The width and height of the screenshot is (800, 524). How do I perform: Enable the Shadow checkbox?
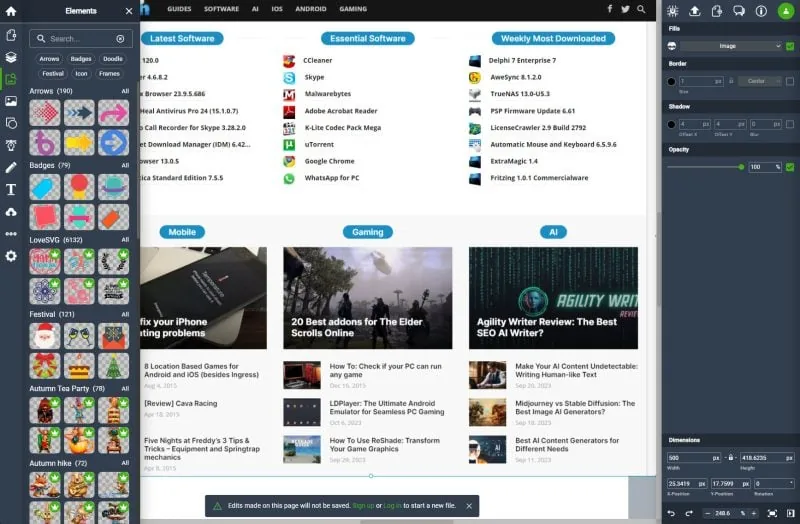point(790,124)
